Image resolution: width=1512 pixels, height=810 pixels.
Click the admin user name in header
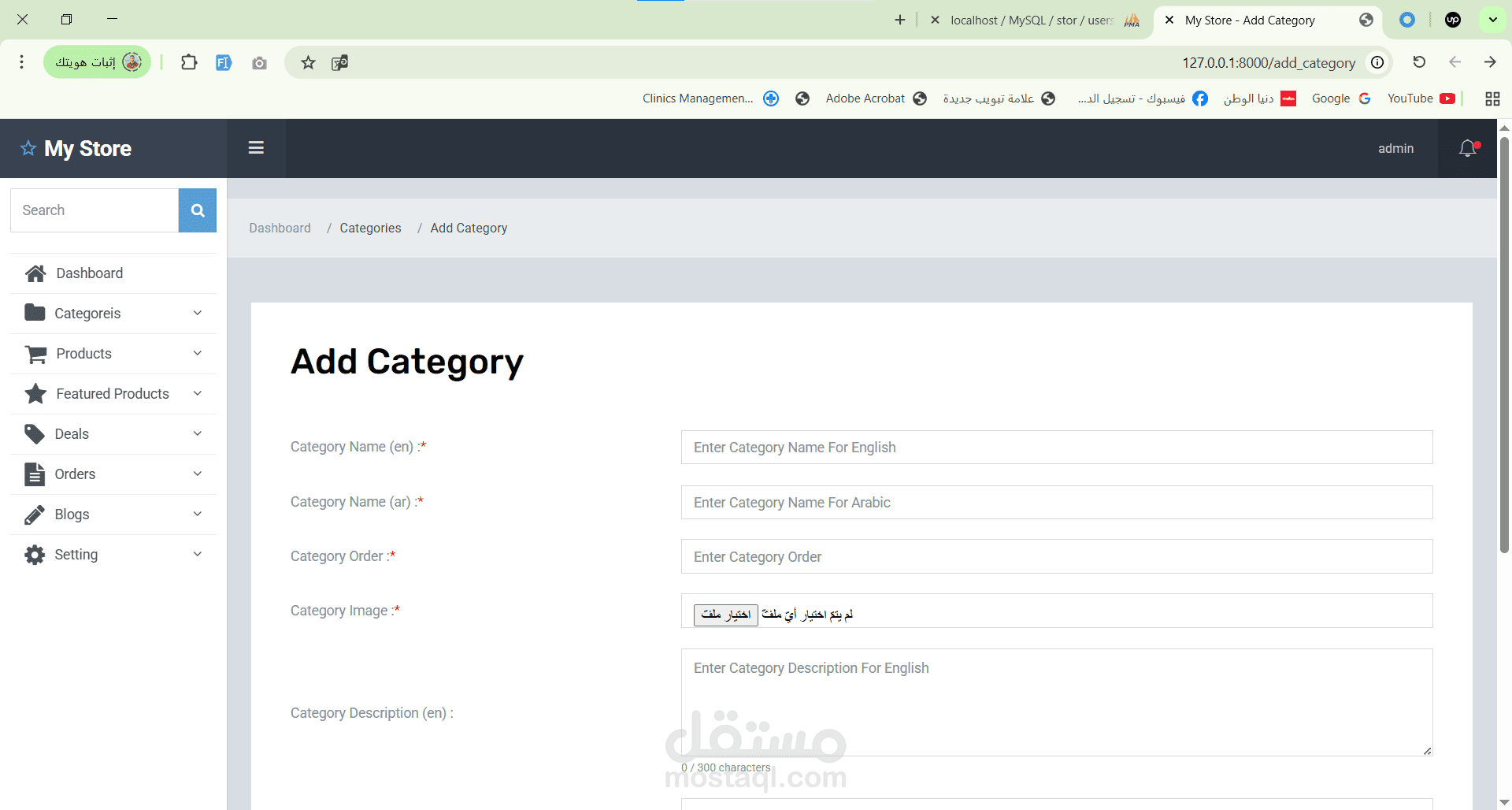1395,148
